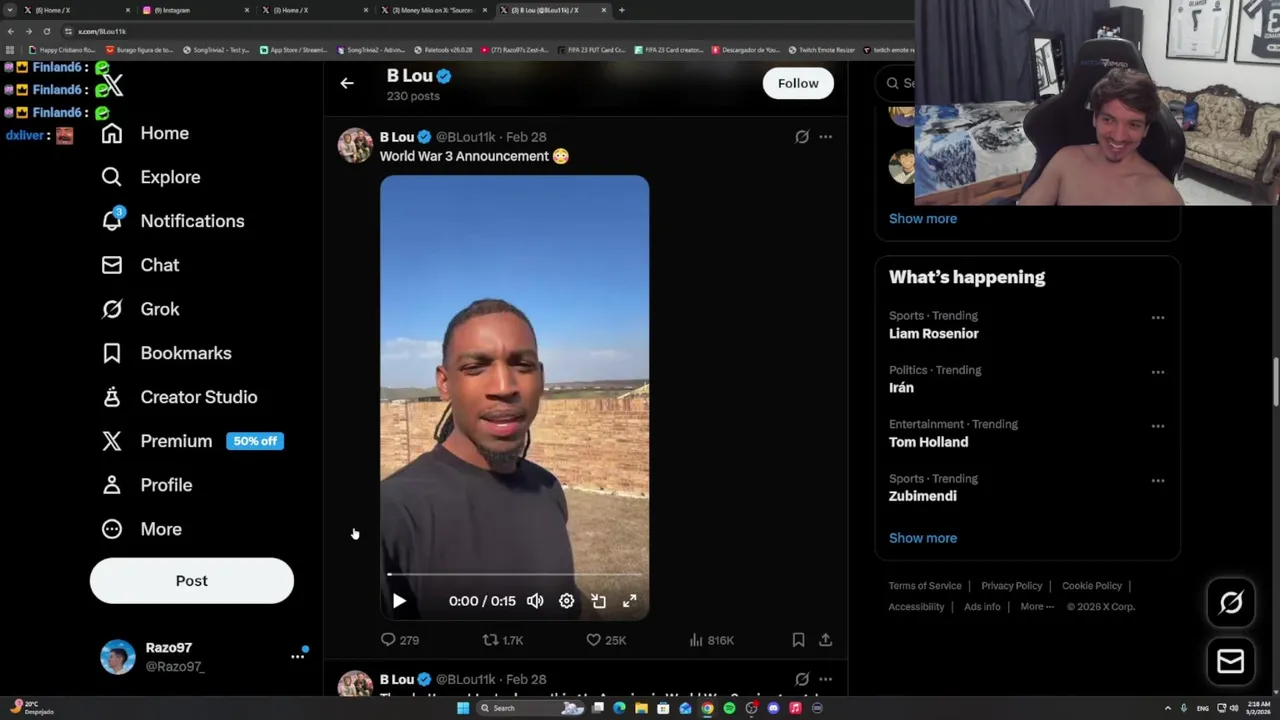The width and height of the screenshot is (1280, 720).
Task: Open Notifications bell in sidebar
Action: (172, 221)
